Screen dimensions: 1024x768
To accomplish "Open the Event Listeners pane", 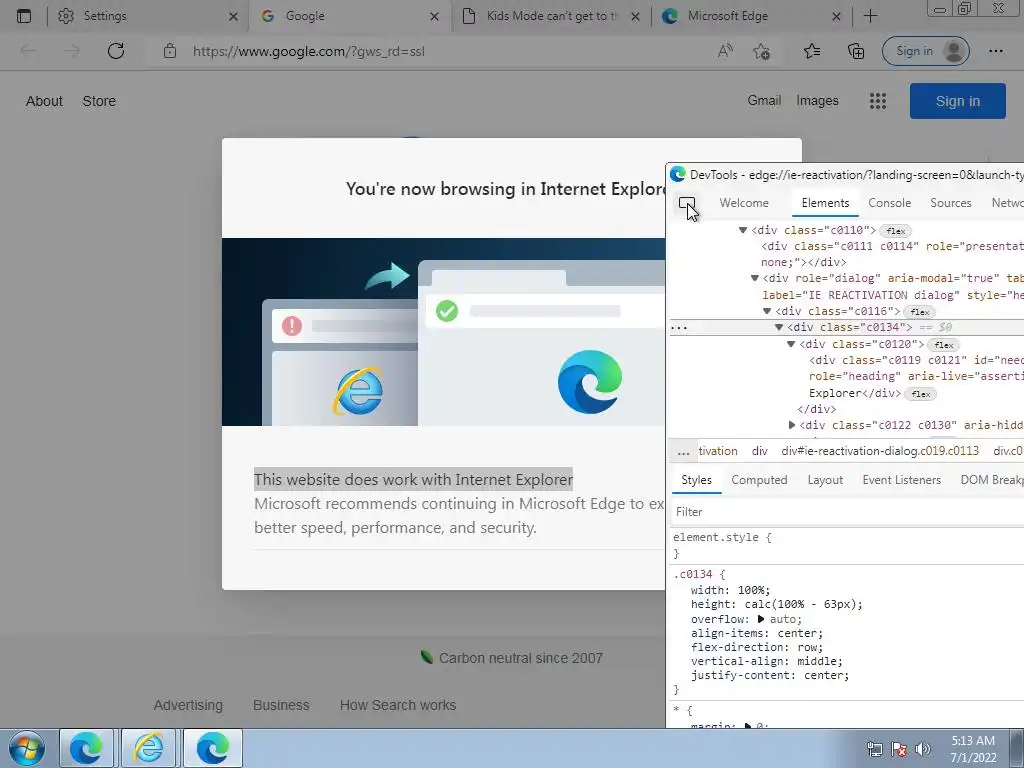I will coord(901,480).
